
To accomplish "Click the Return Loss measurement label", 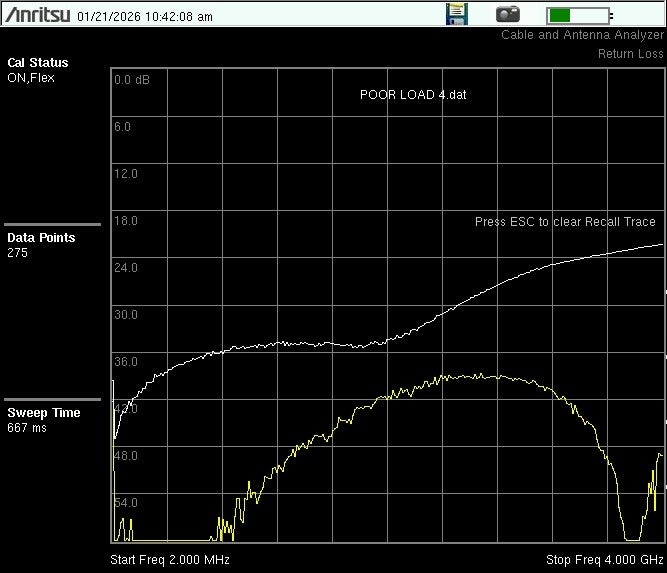I will click(x=630, y=54).
